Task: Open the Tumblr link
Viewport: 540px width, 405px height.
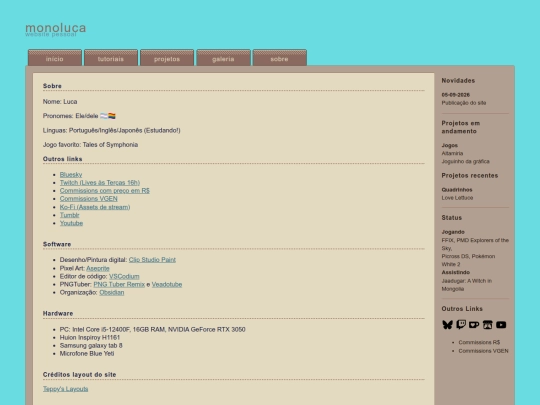Action: click(x=70, y=215)
